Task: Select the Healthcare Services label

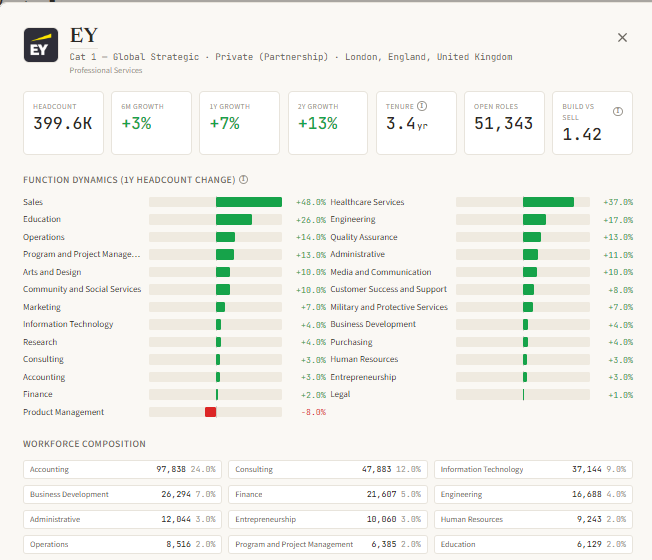Action: click(x=367, y=202)
